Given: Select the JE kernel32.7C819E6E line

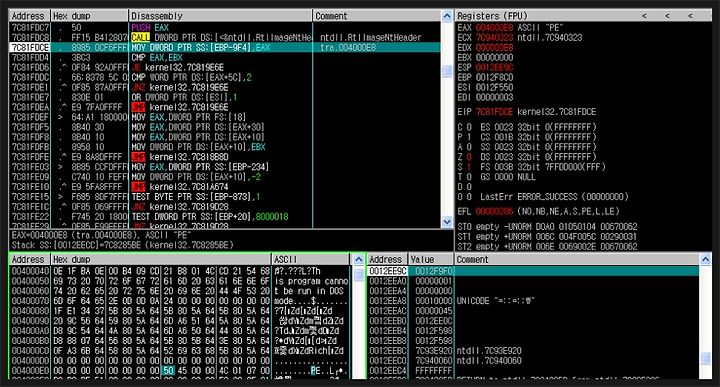Looking at the screenshot, I should pyautogui.click(x=177, y=67).
